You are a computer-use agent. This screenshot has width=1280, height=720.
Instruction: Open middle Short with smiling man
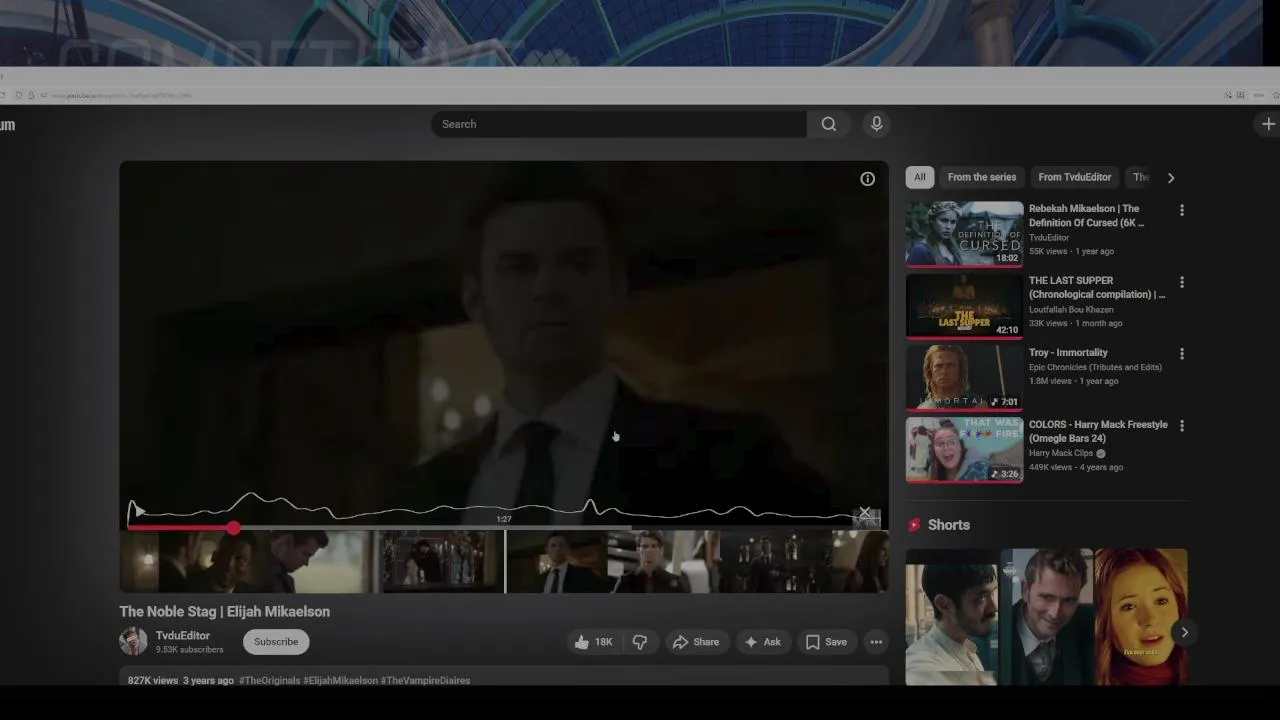1046,616
